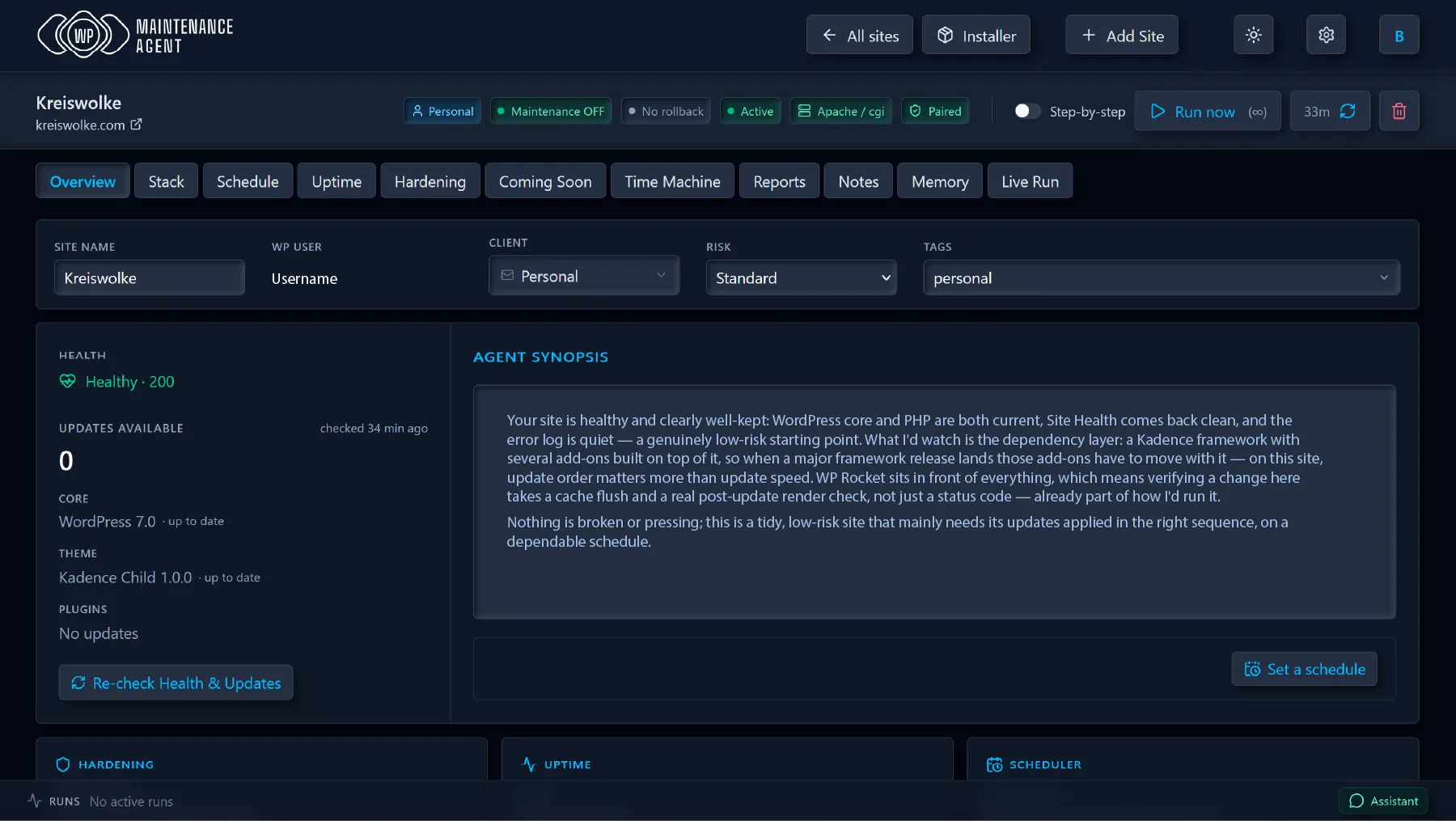The image size is (1456, 821).
Task: Click the Apache / cgi server badge
Action: pyautogui.click(x=840, y=111)
